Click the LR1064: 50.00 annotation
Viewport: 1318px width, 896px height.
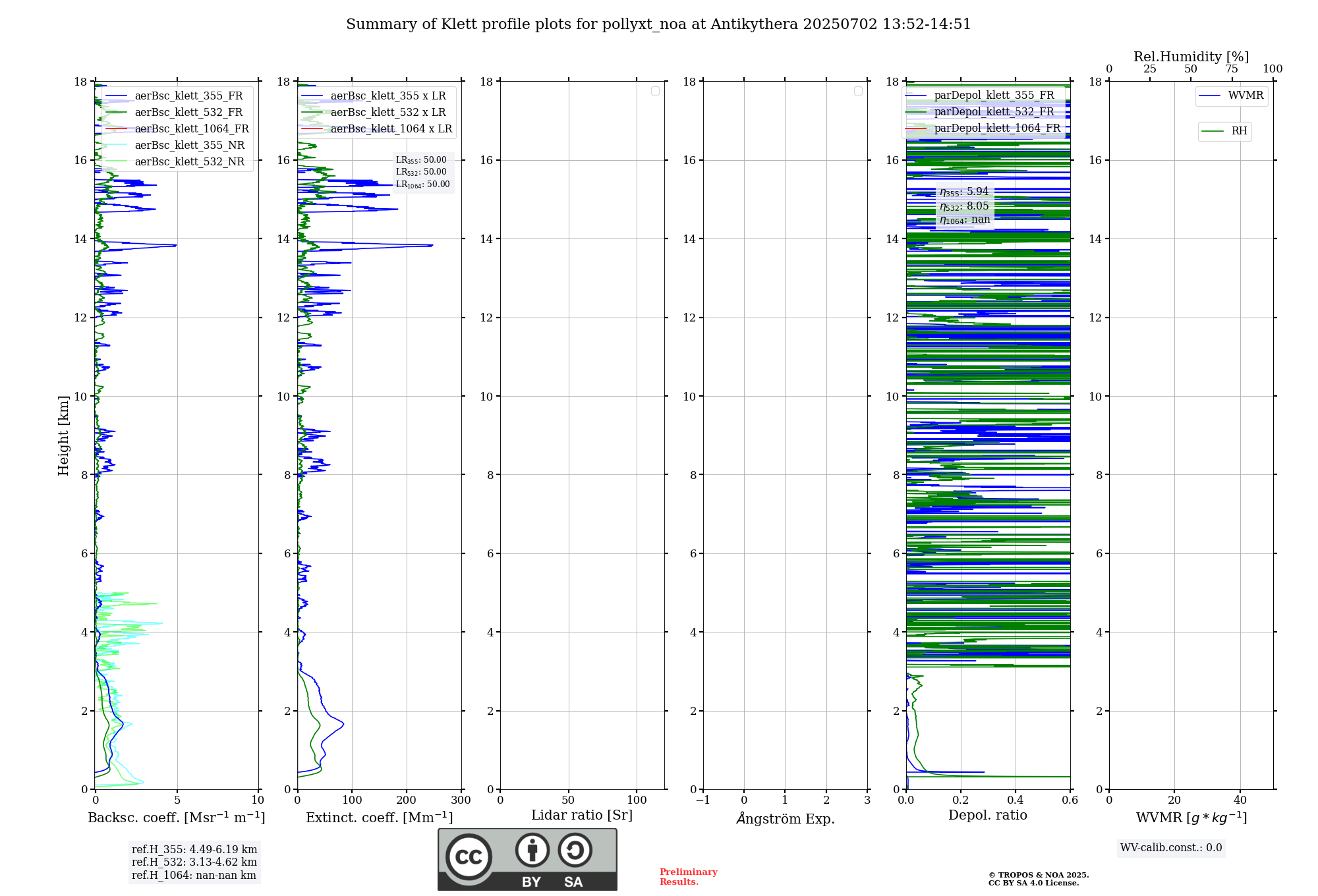[422, 184]
